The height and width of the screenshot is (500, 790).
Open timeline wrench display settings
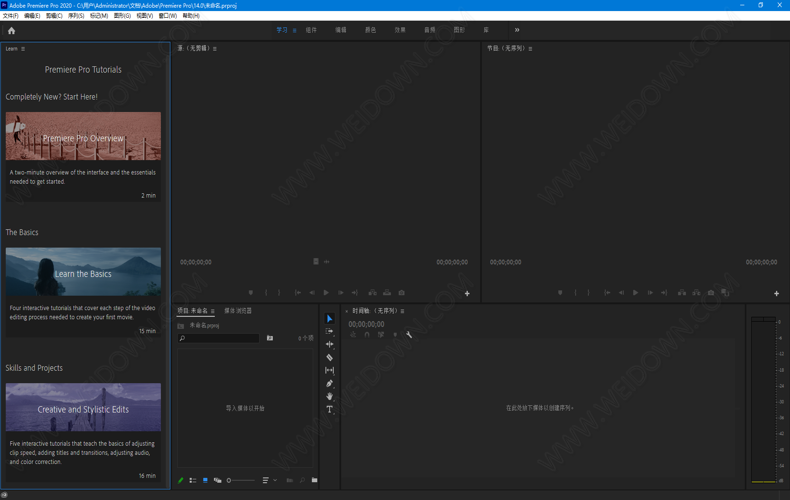pyautogui.click(x=409, y=335)
